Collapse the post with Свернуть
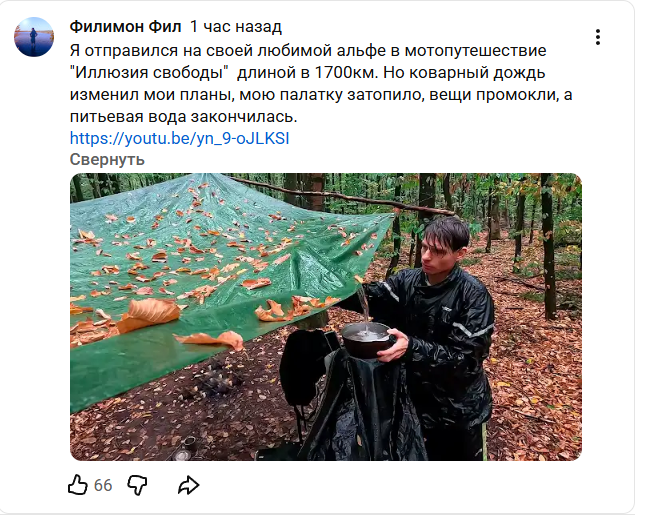Image resolution: width=669 pixels, height=518 pixels. pos(107,160)
